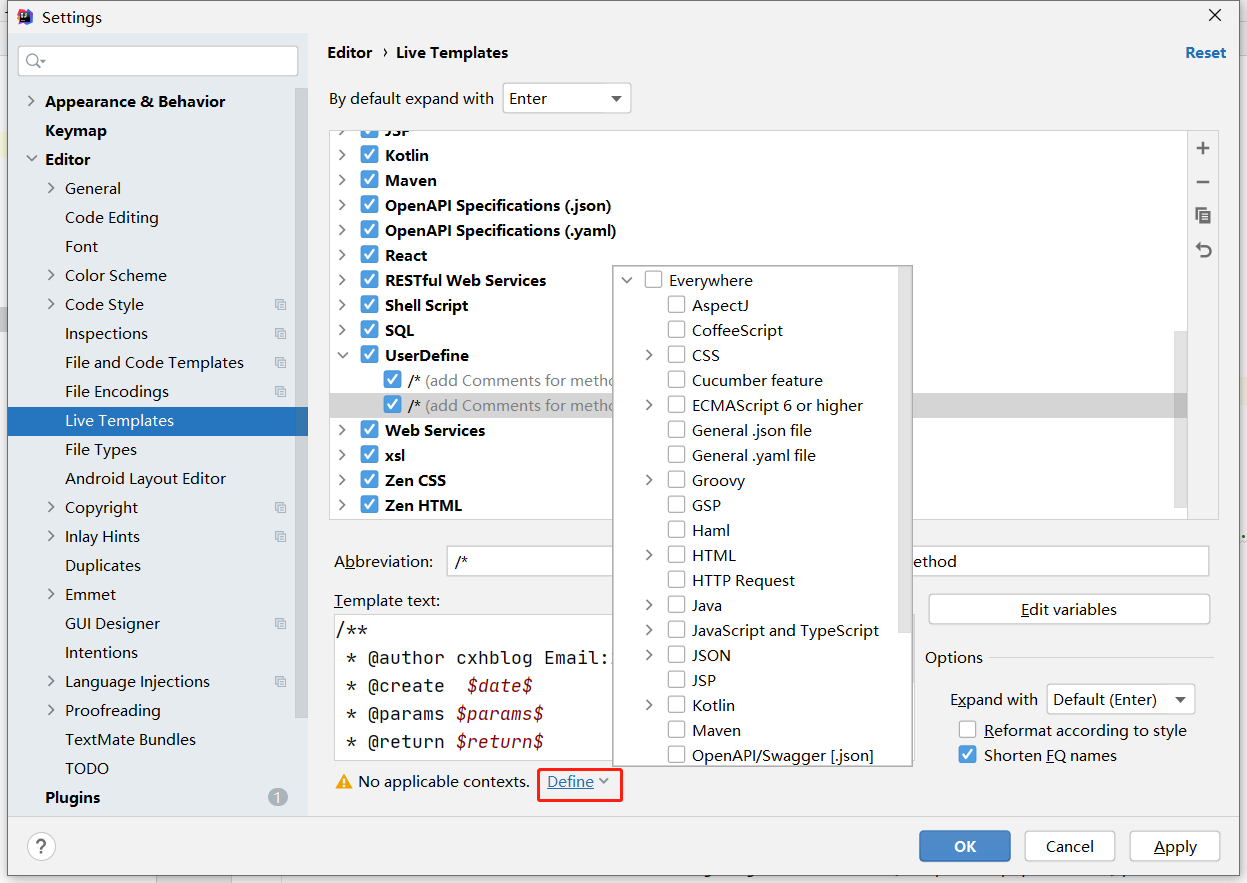Click the Remove (minus) template icon
This screenshot has width=1247, height=883.
[1203, 182]
